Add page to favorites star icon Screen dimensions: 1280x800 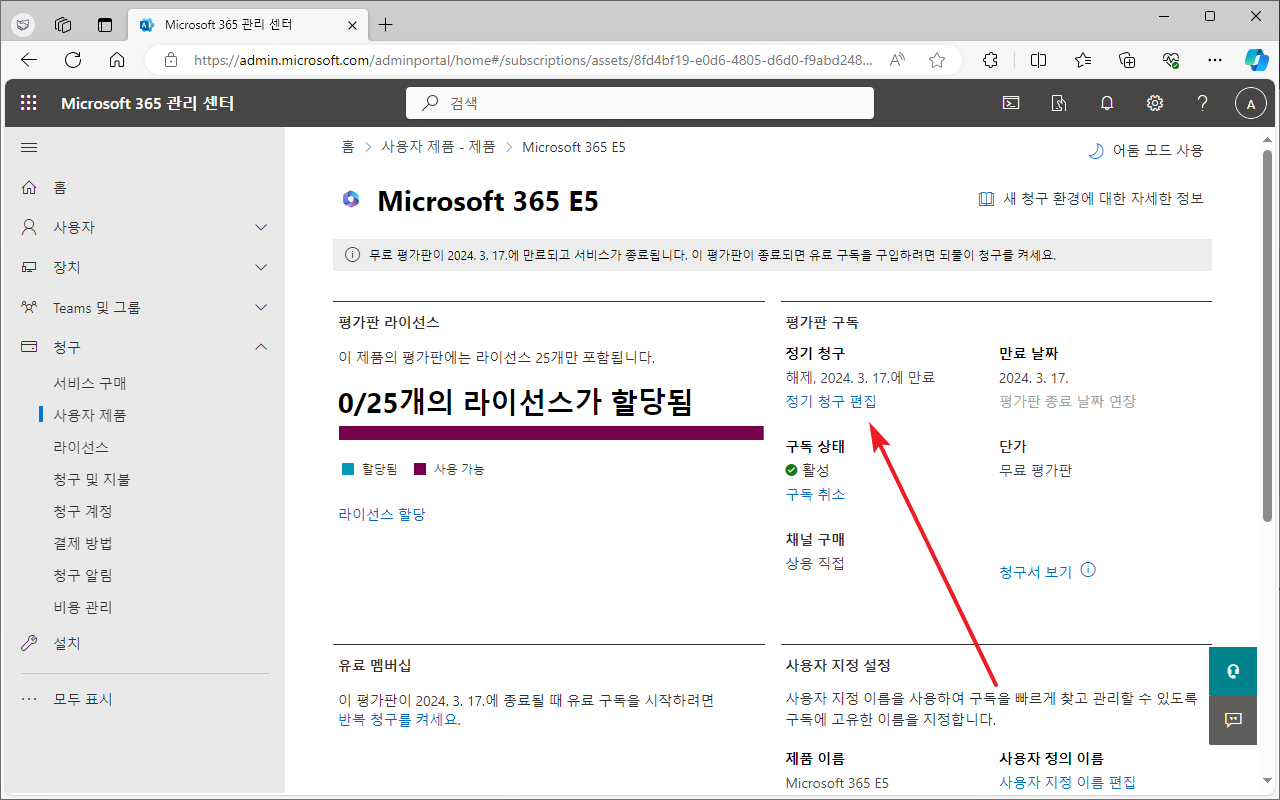click(937, 60)
